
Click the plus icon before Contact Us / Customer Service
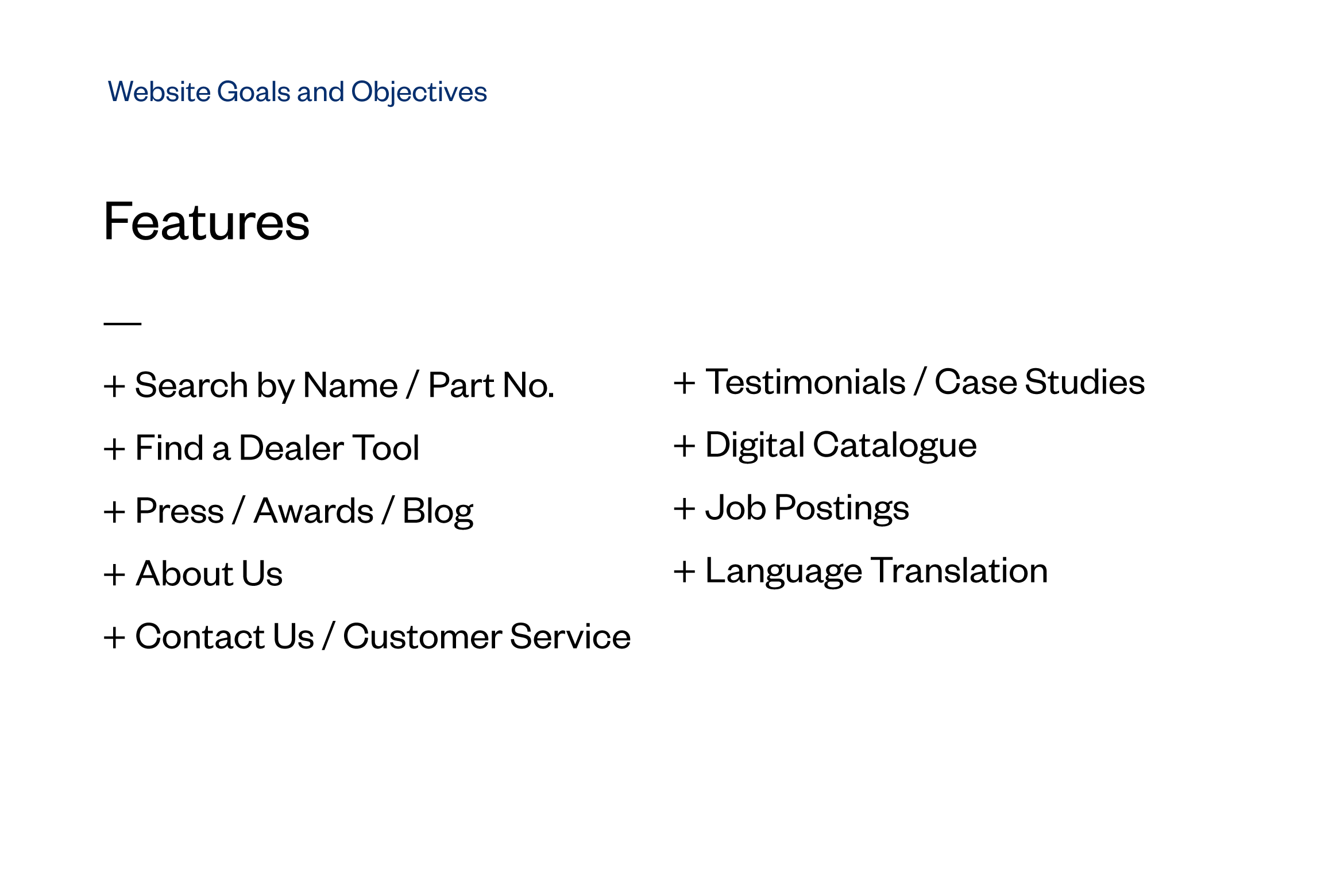(114, 638)
